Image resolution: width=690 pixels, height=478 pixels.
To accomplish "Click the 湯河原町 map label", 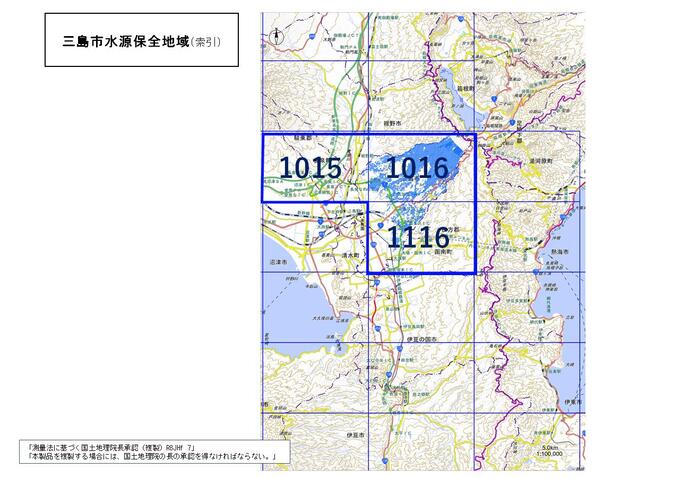I will coord(541,161).
